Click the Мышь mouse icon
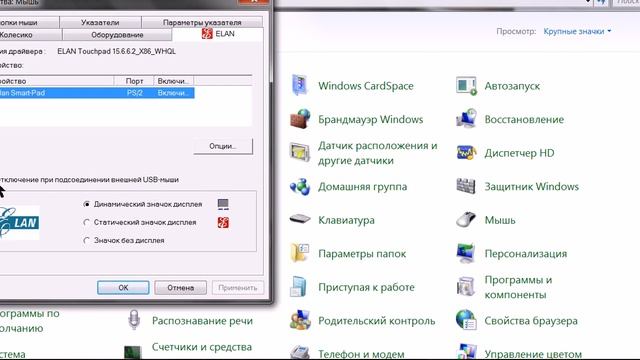Screen dimensions: 640x360 point(466,220)
